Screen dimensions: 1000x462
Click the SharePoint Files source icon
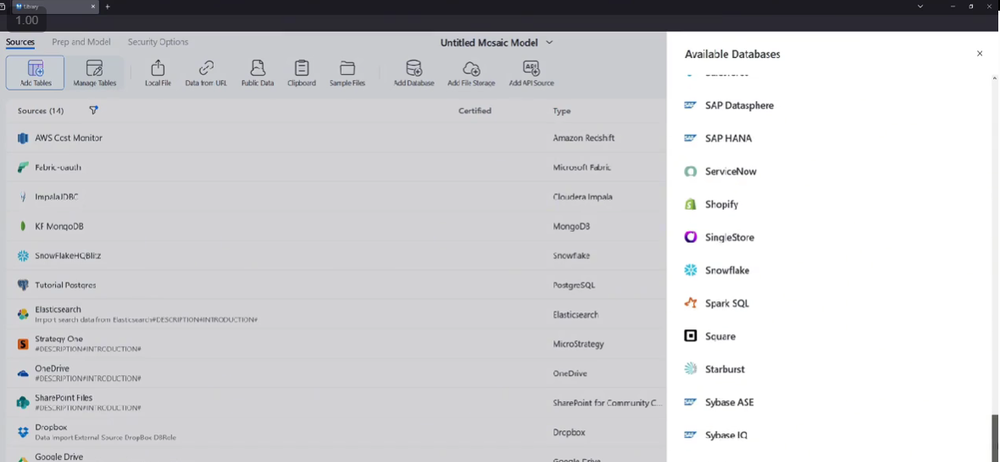pyautogui.click(x=23, y=403)
